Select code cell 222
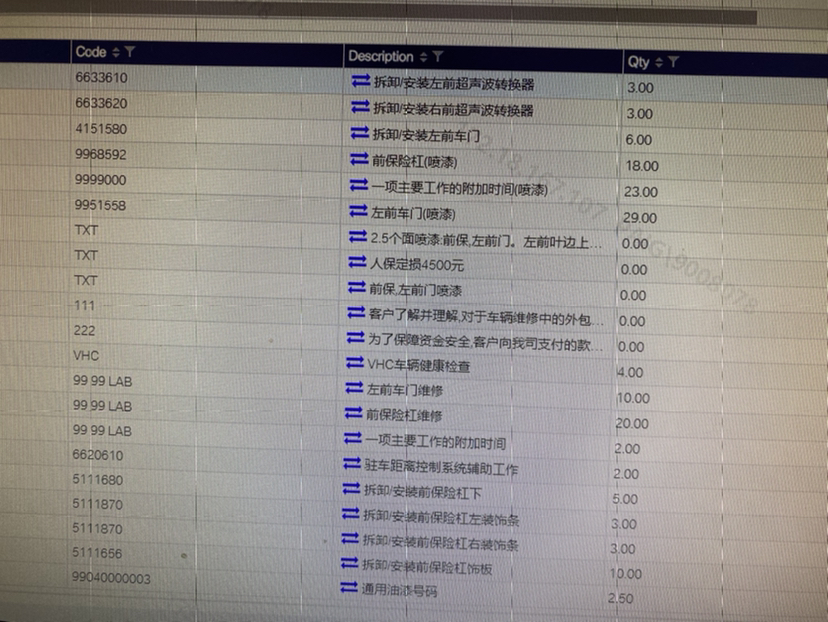This screenshot has height=622, width=828. point(84,331)
